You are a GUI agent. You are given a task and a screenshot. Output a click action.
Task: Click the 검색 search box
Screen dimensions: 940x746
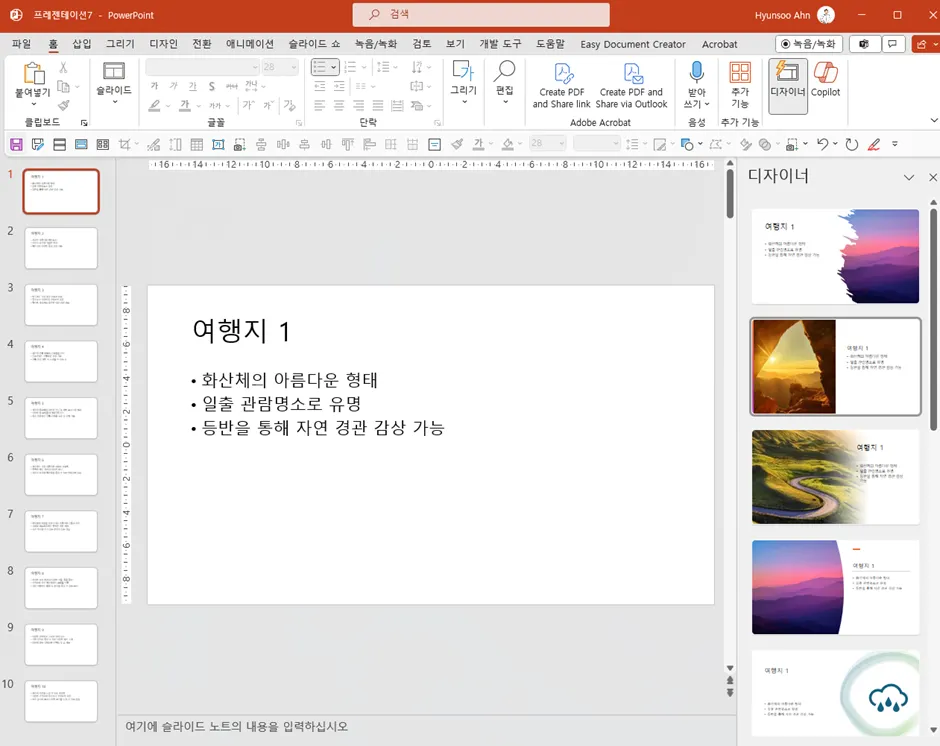tap(481, 15)
